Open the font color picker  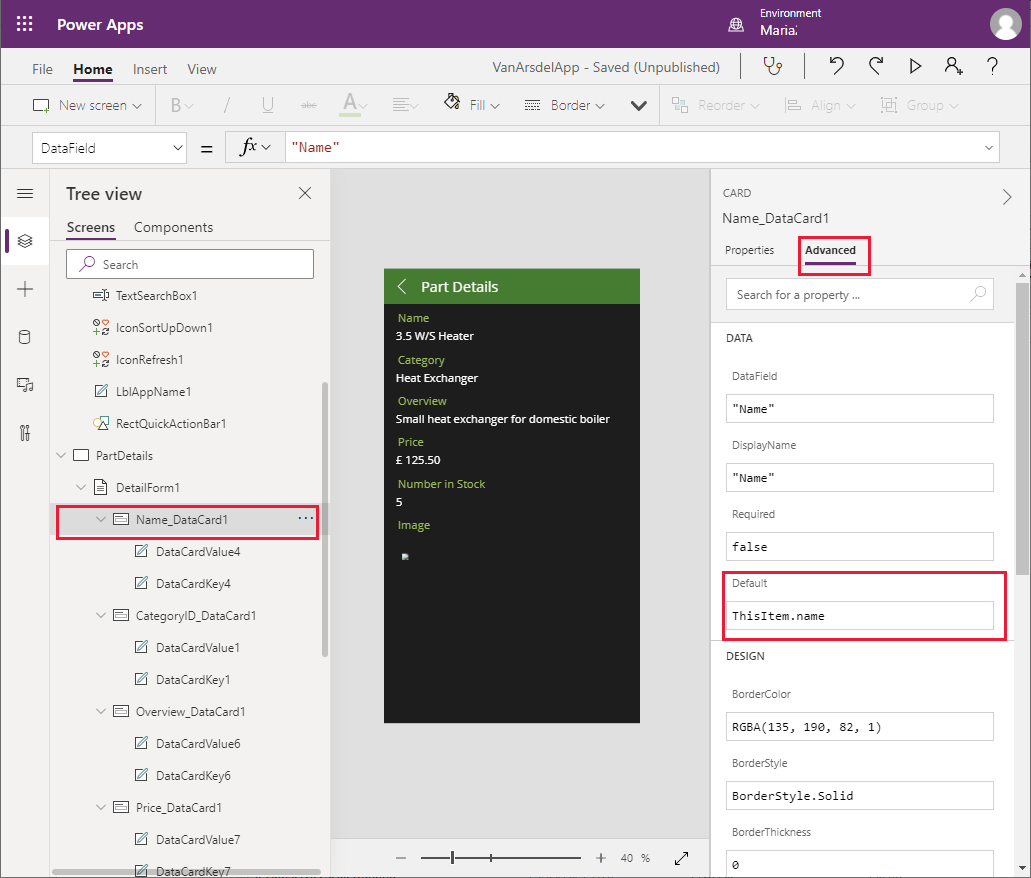click(x=354, y=105)
